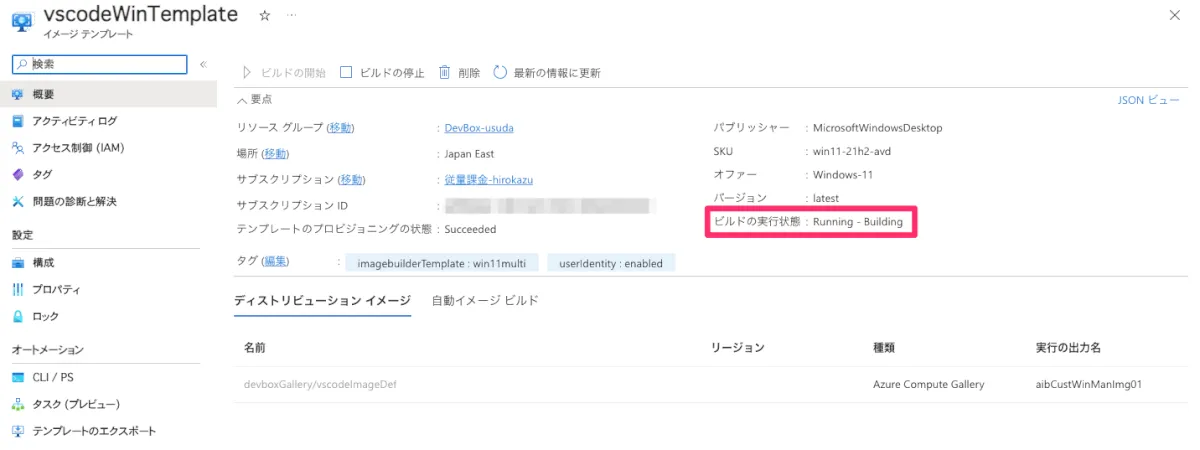Click the 編集 link next to タグ
Image resolution: width=1200 pixels, height=450 pixels.
pos(275,261)
